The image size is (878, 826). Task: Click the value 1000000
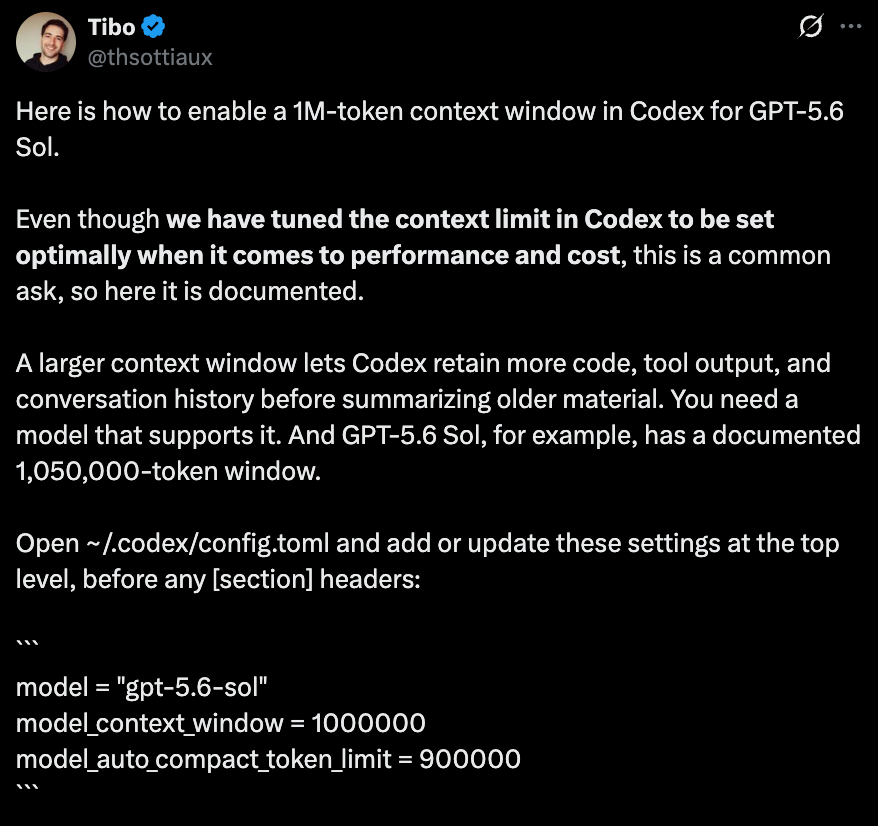368,724
